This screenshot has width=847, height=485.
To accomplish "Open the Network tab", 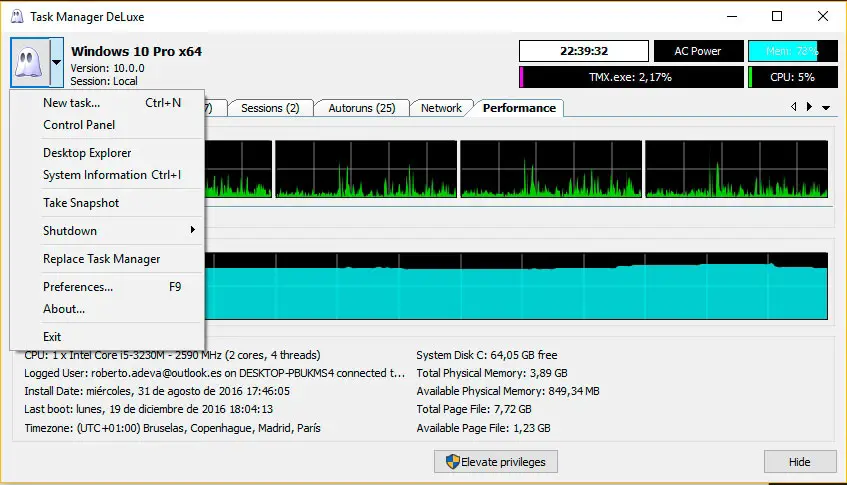I will [x=441, y=108].
